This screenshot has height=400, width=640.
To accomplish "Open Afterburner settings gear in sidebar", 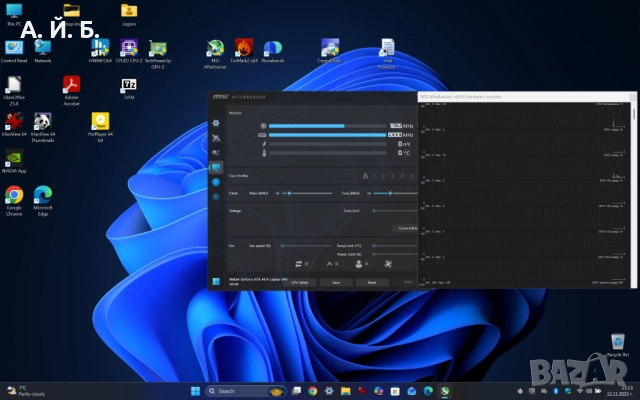I will (x=216, y=123).
